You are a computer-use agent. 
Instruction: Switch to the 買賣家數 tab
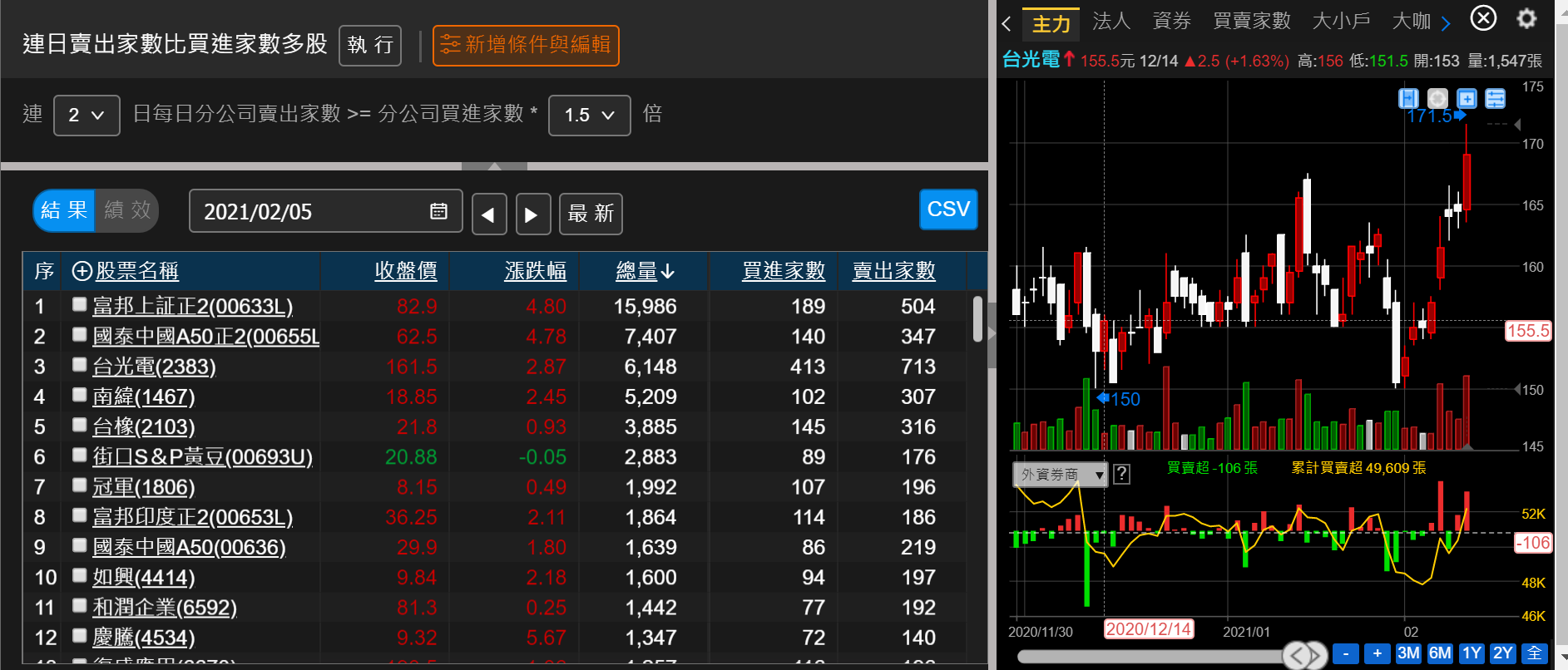[x=1251, y=21]
